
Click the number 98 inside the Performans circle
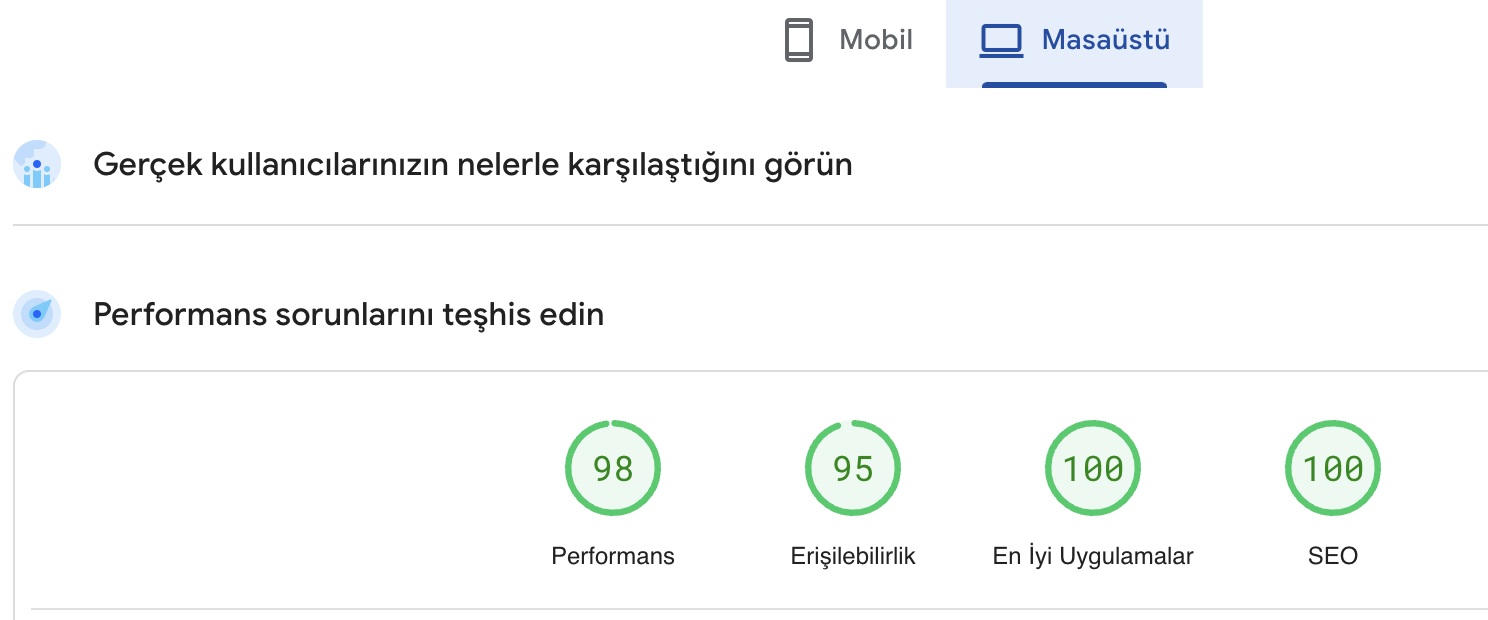pyautogui.click(x=613, y=468)
